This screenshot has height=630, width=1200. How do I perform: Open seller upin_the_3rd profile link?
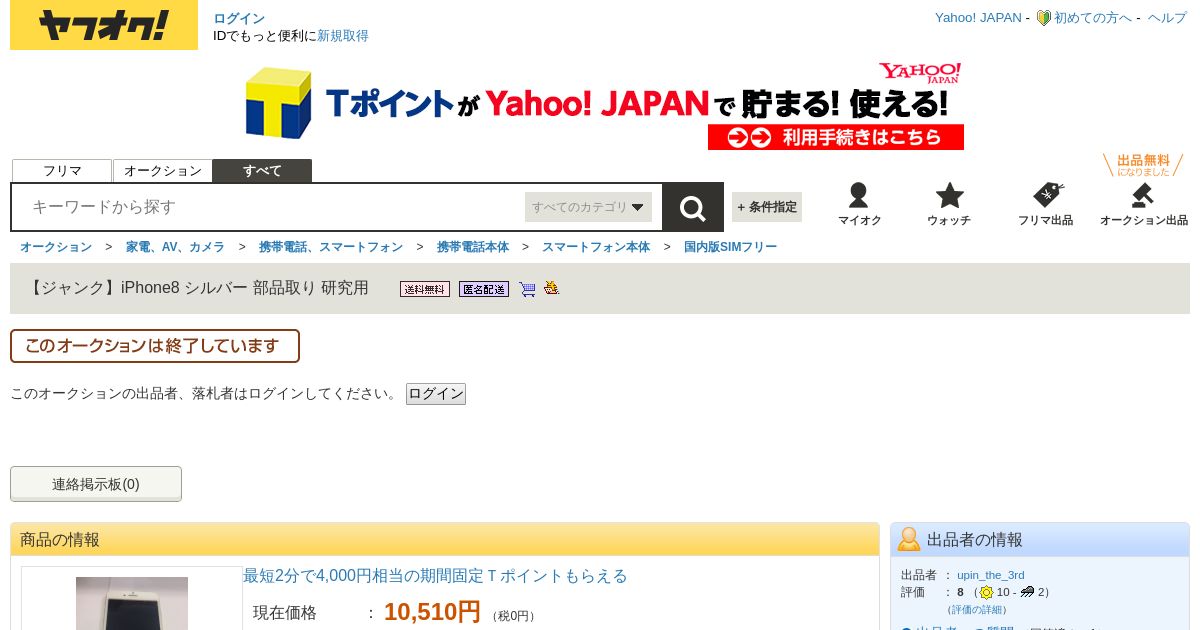pos(991,575)
